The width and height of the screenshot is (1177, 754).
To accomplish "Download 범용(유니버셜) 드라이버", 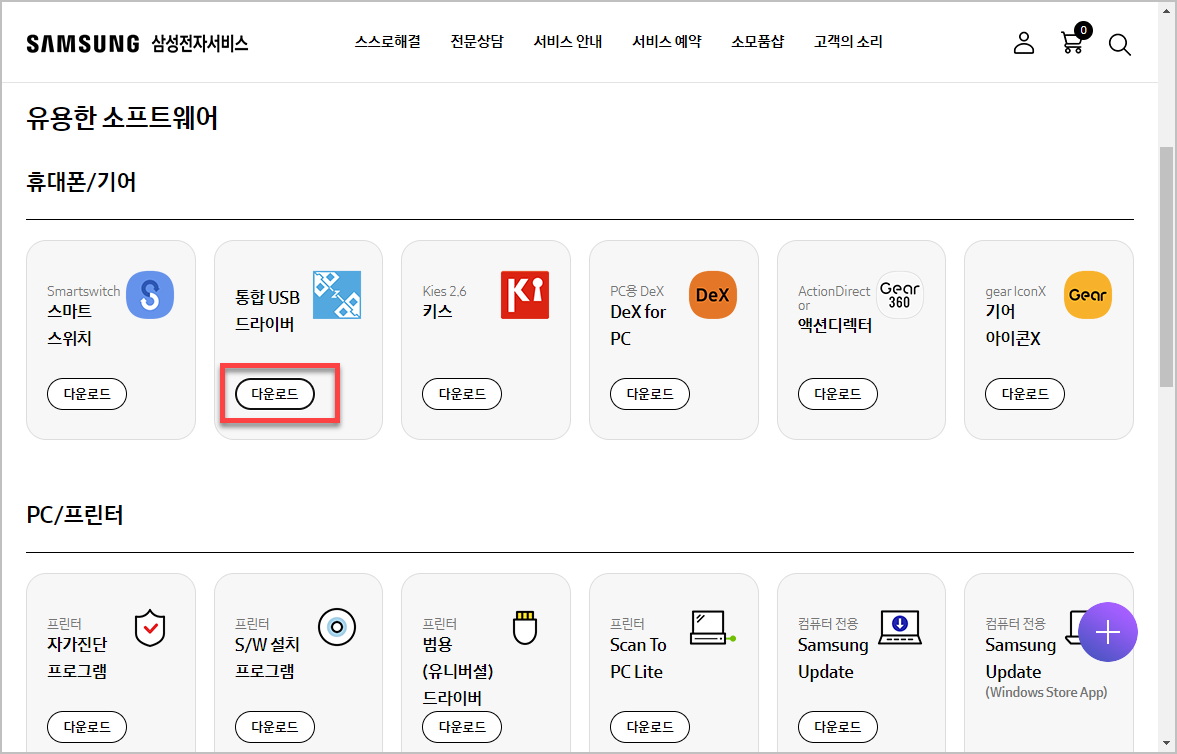I will pos(462,726).
